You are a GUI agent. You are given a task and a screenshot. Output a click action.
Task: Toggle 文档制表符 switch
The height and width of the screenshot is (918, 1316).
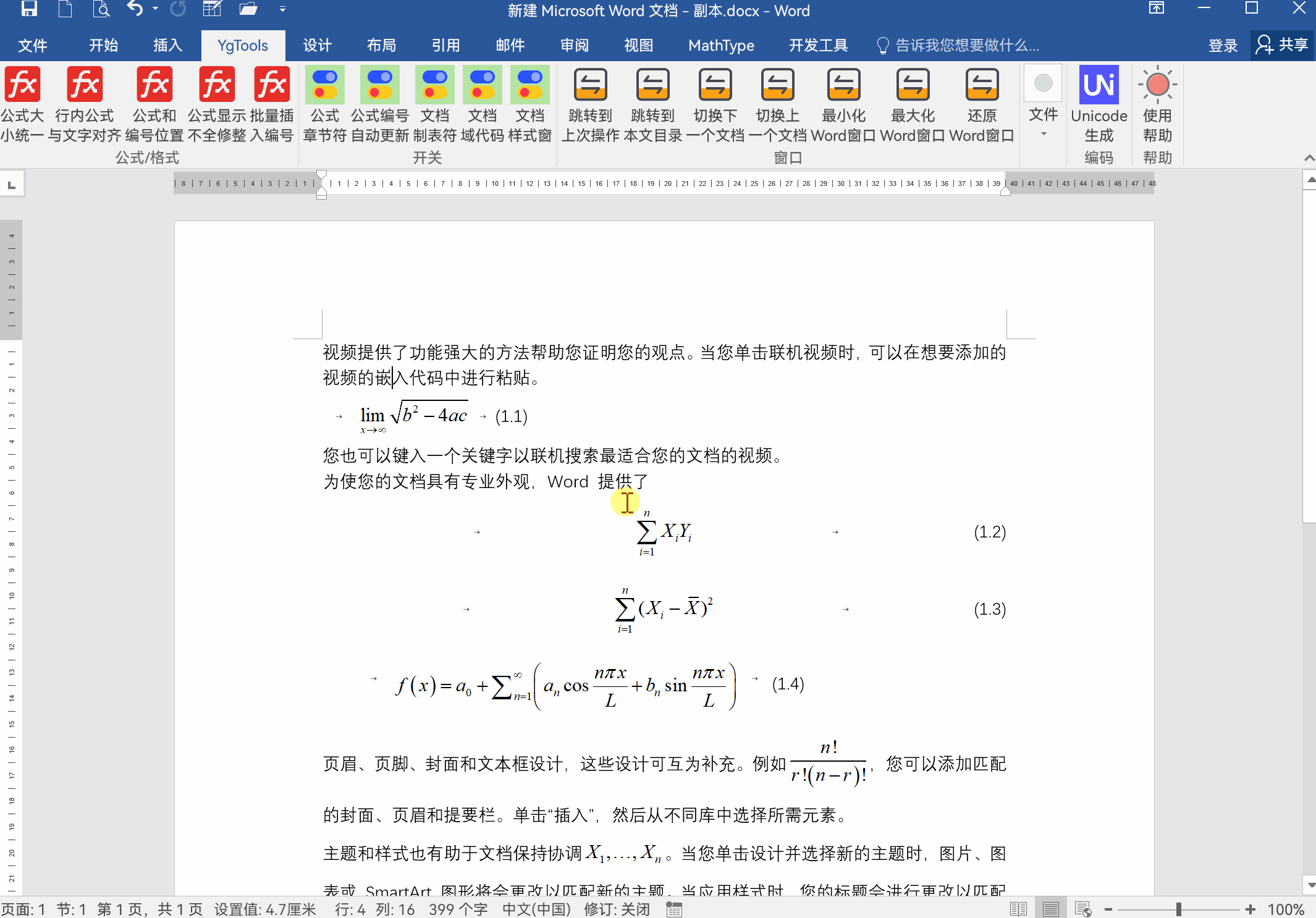pos(434,85)
